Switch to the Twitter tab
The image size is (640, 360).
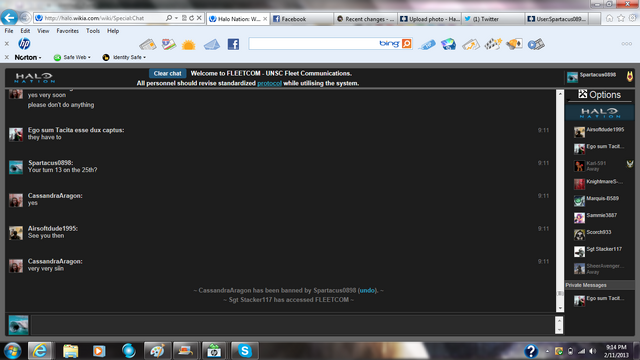[493, 19]
